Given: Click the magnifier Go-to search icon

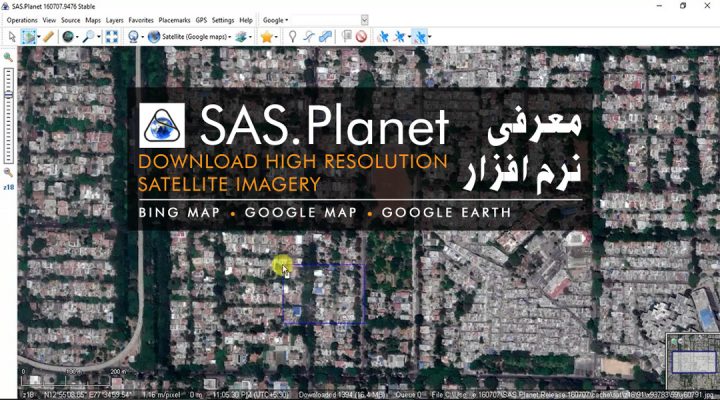Looking at the screenshot, I should click(x=89, y=37).
